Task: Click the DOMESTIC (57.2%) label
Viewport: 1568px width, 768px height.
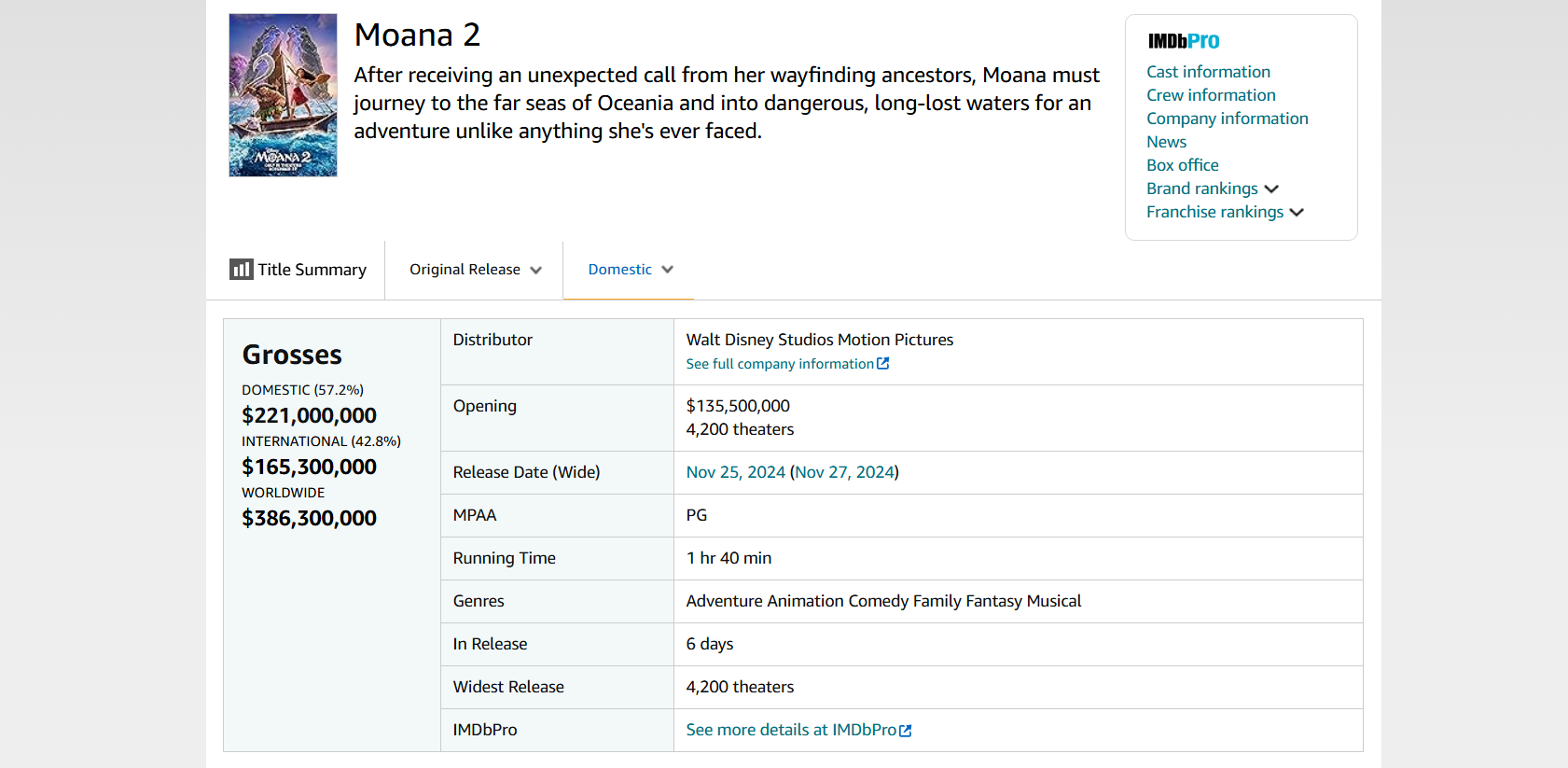Action: (x=302, y=390)
